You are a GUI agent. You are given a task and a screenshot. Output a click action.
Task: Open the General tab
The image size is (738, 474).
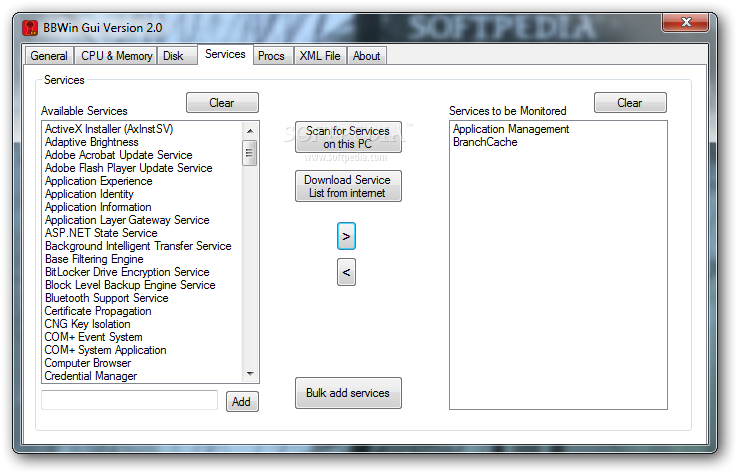point(48,56)
